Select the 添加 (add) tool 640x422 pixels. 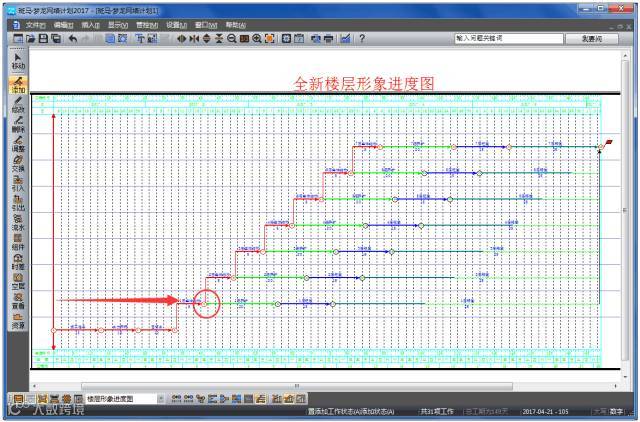click(x=18, y=85)
